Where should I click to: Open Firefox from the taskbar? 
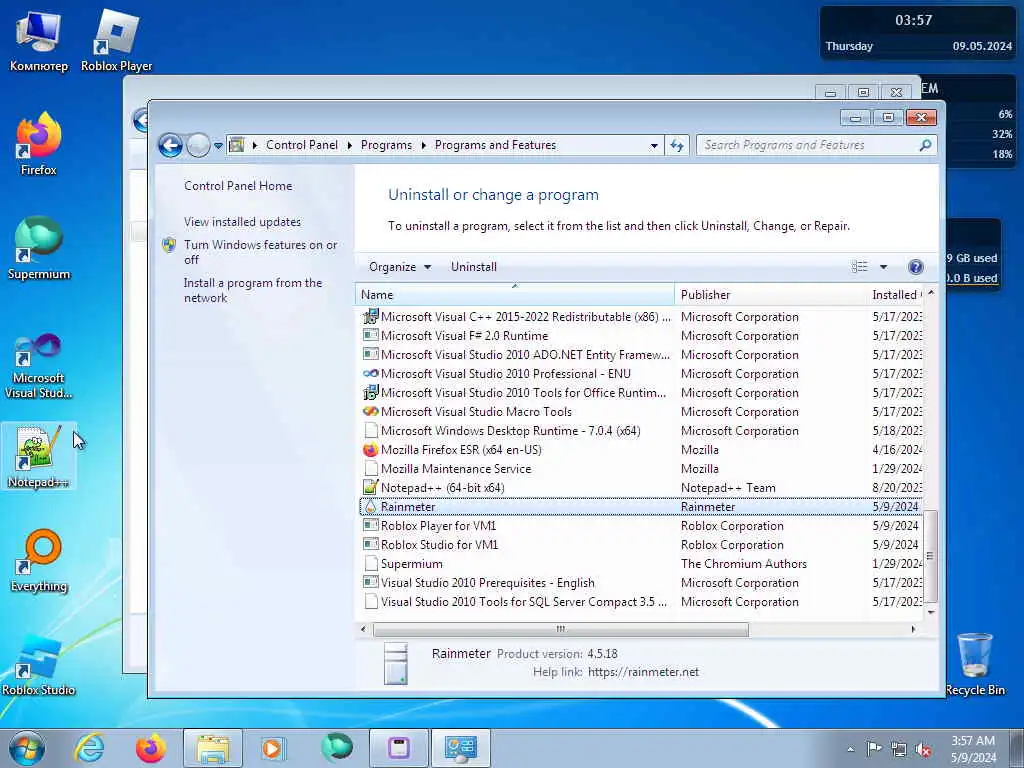[151, 748]
